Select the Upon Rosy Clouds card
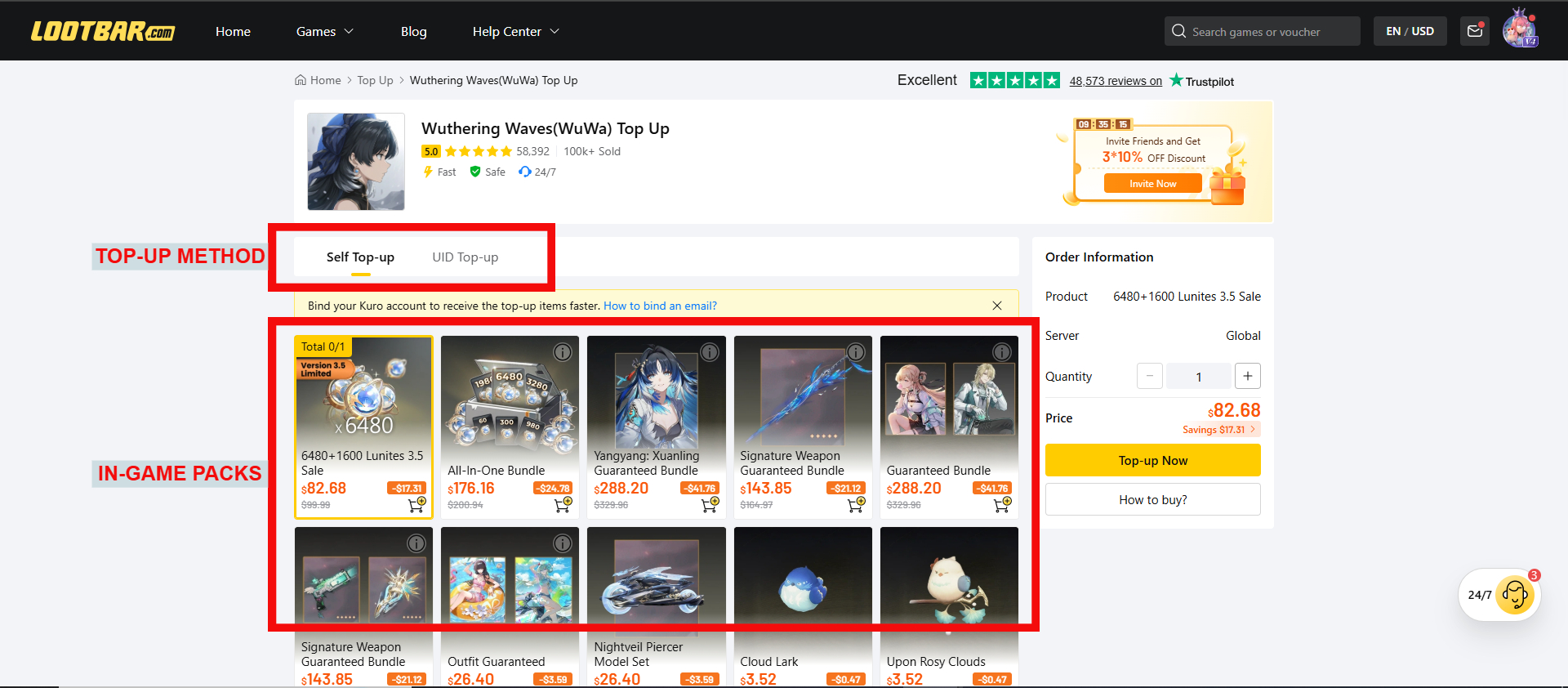This screenshot has width=1568, height=688. click(949, 606)
